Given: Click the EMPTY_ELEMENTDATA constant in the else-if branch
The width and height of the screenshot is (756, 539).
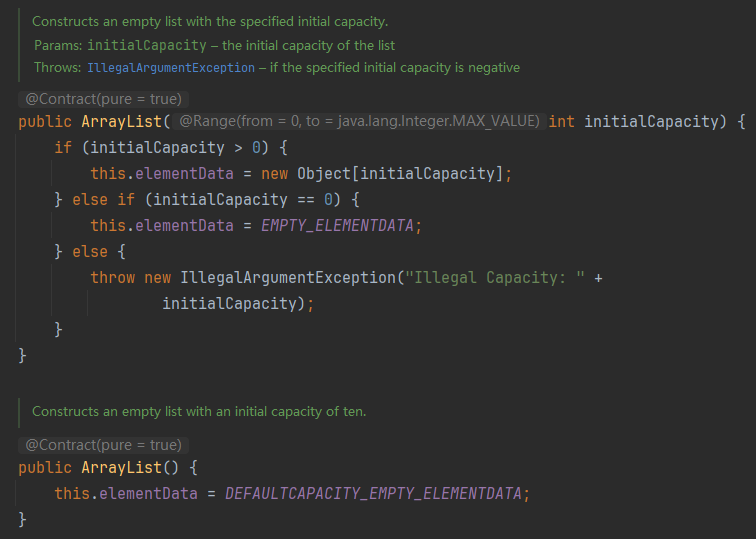Looking at the screenshot, I should pos(337,226).
